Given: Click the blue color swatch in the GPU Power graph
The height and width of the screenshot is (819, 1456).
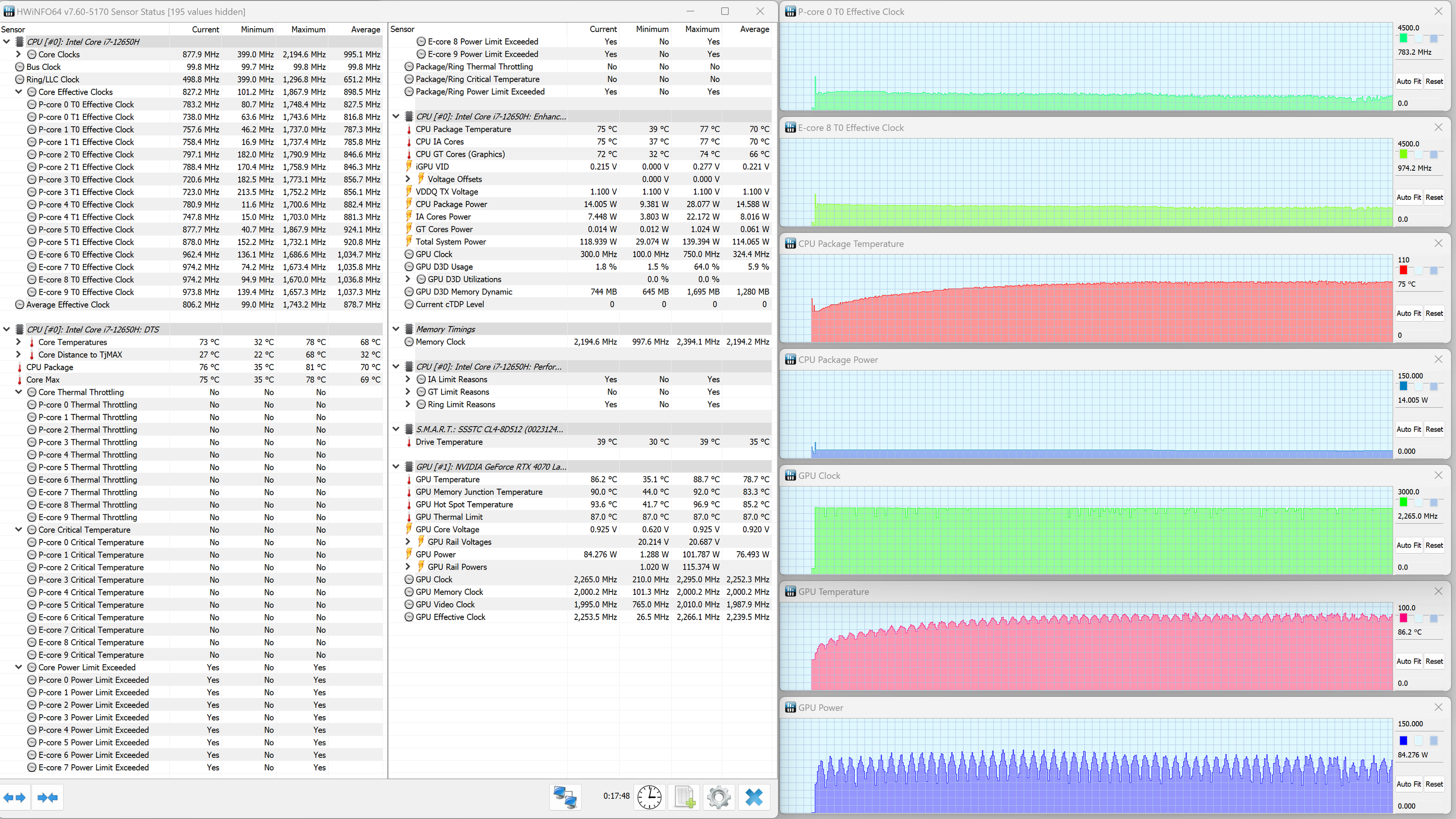Looking at the screenshot, I should pyautogui.click(x=1404, y=740).
